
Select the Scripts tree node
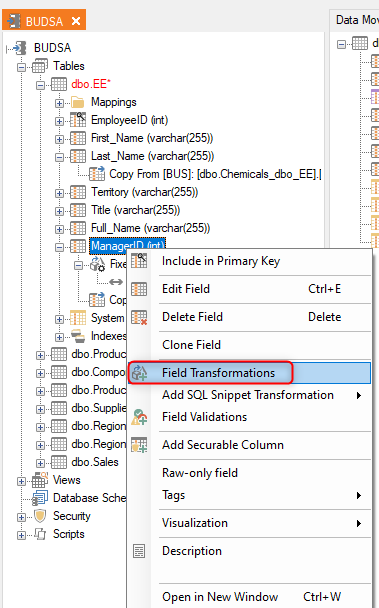point(69,534)
